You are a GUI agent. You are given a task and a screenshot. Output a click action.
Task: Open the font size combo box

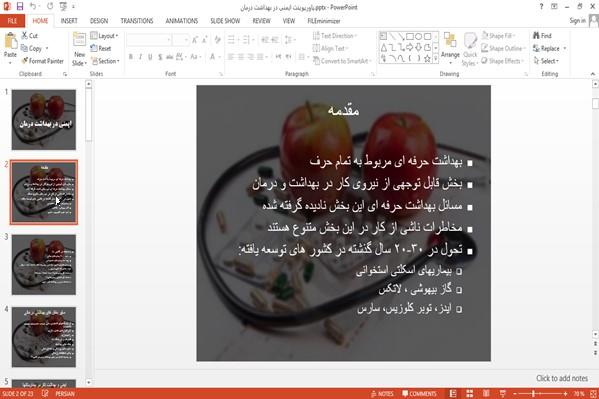[180, 40]
